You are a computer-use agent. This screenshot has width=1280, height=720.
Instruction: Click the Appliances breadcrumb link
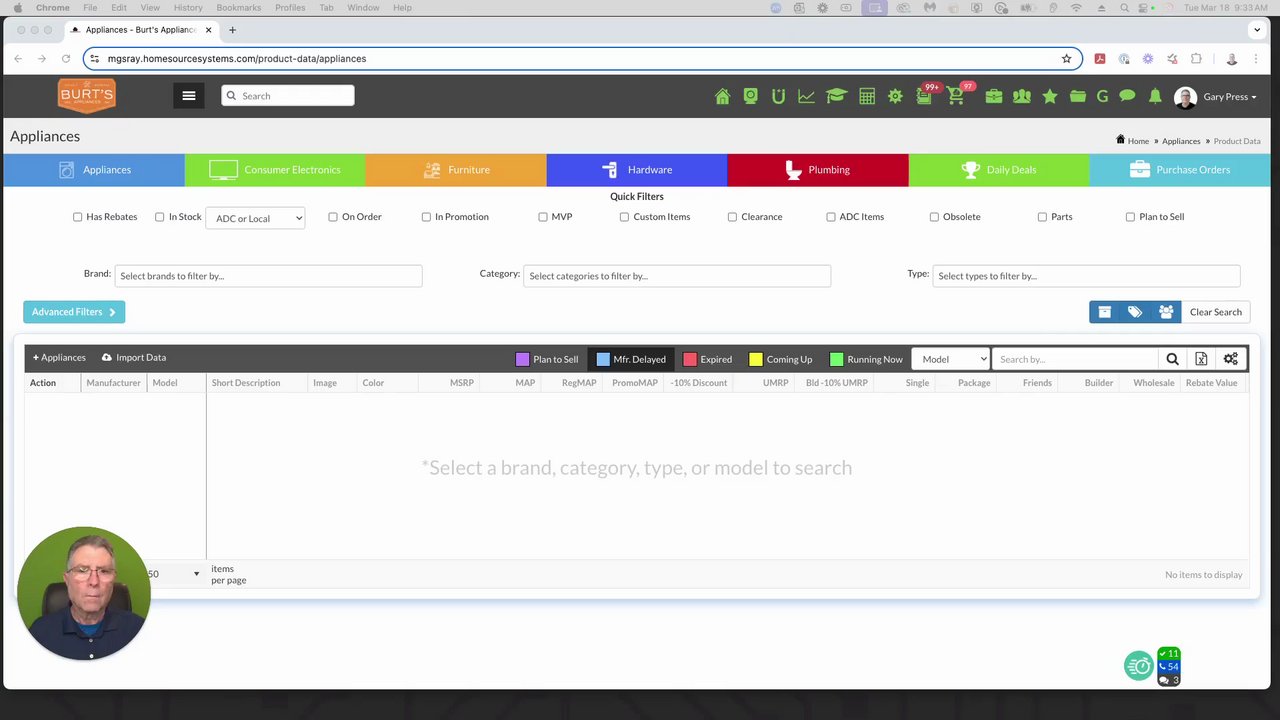(x=1181, y=141)
